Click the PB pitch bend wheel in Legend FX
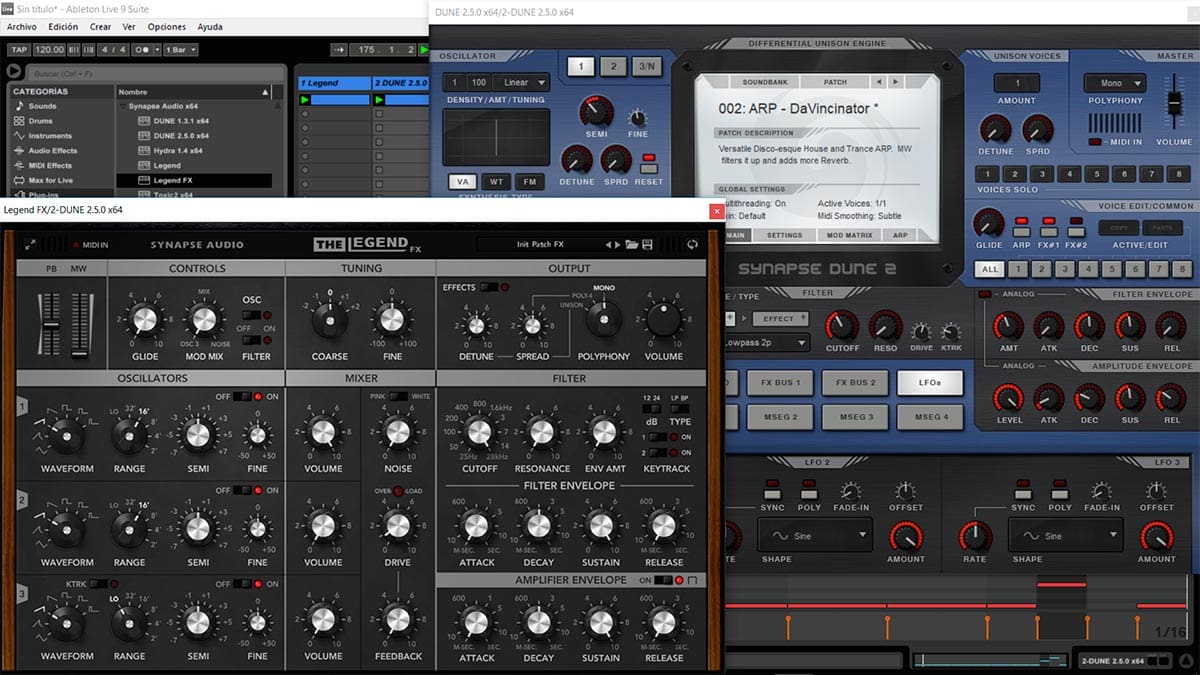 [x=52, y=325]
